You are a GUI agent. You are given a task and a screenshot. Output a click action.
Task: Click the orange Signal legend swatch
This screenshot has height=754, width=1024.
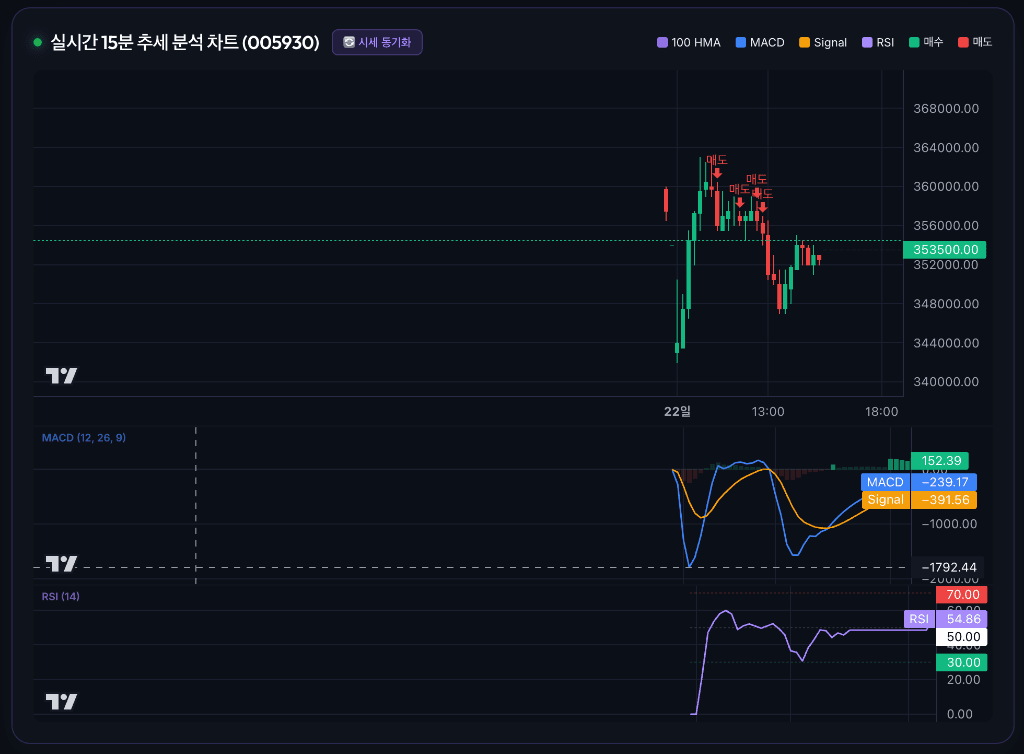805,42
